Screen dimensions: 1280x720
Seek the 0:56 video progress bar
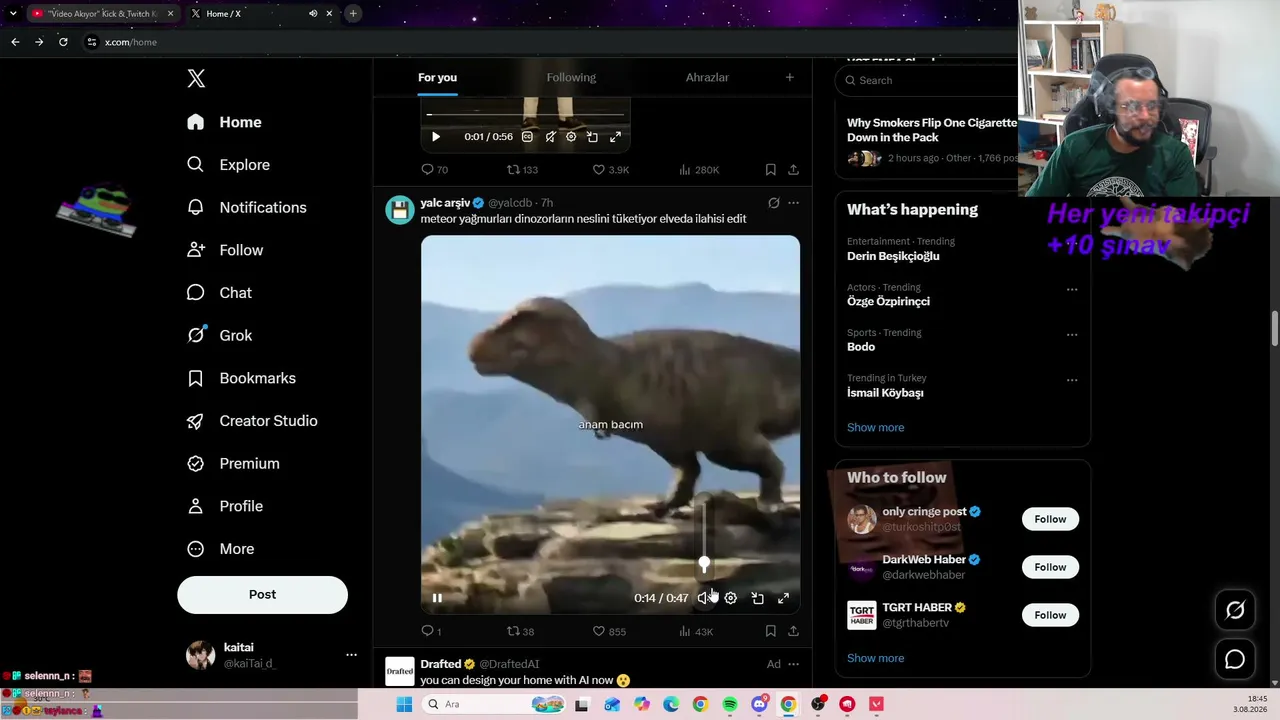[x=525, y=115]
